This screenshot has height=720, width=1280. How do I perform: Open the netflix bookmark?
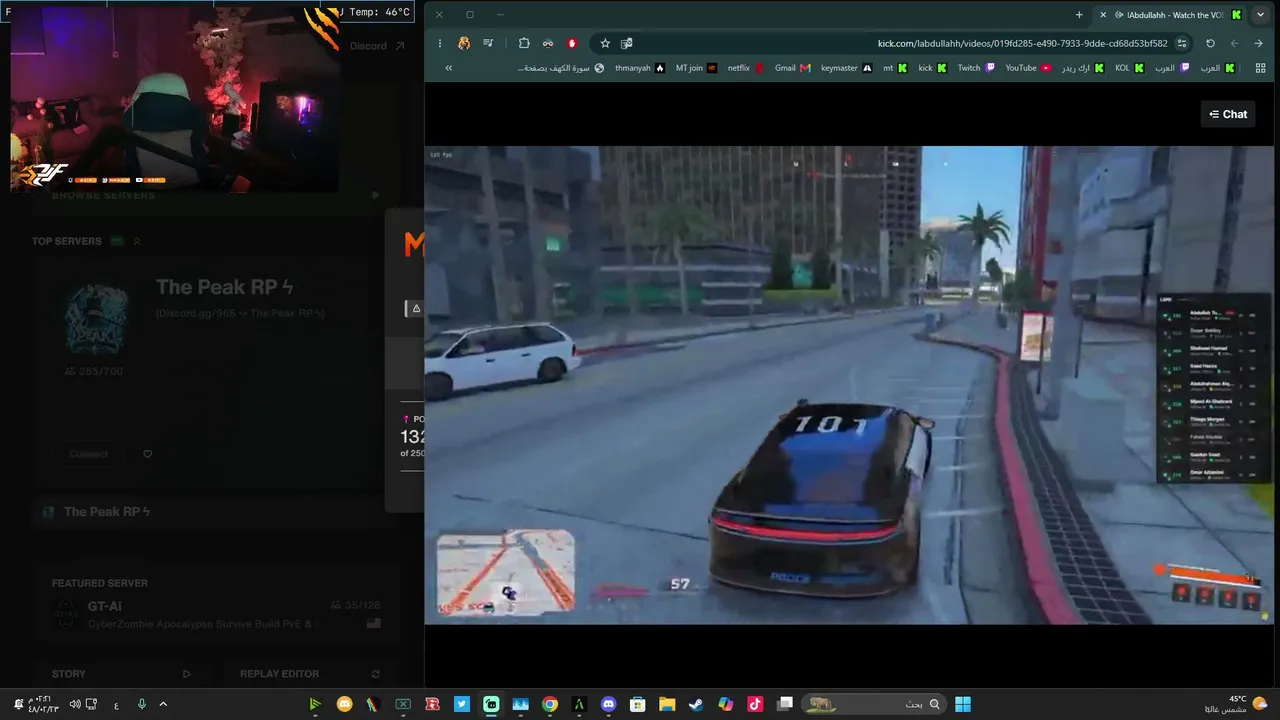pyautogui.click(x=746, y=68)
